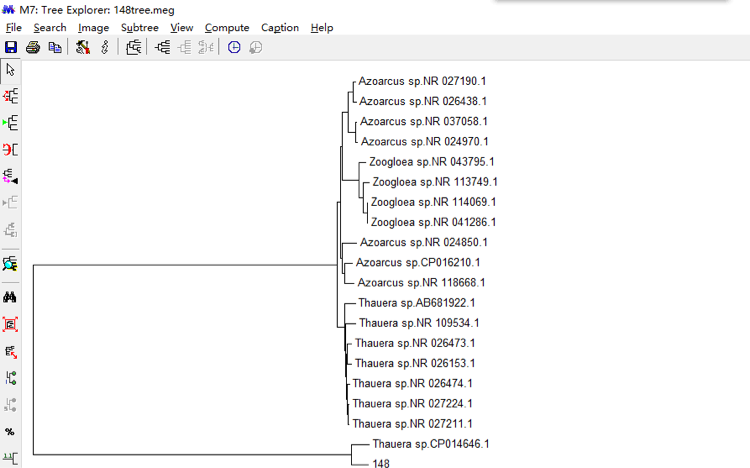Select taxon Zoogloea sp.NR 113749.1
The image size is (750, 468).
coord(435,182)
